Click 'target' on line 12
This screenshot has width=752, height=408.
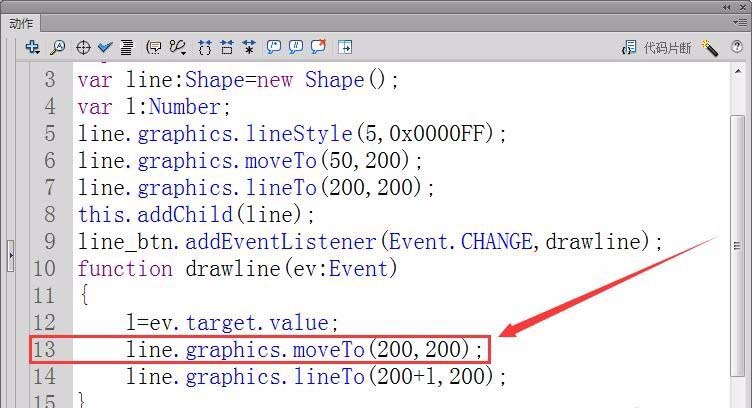tap(221, 323)
